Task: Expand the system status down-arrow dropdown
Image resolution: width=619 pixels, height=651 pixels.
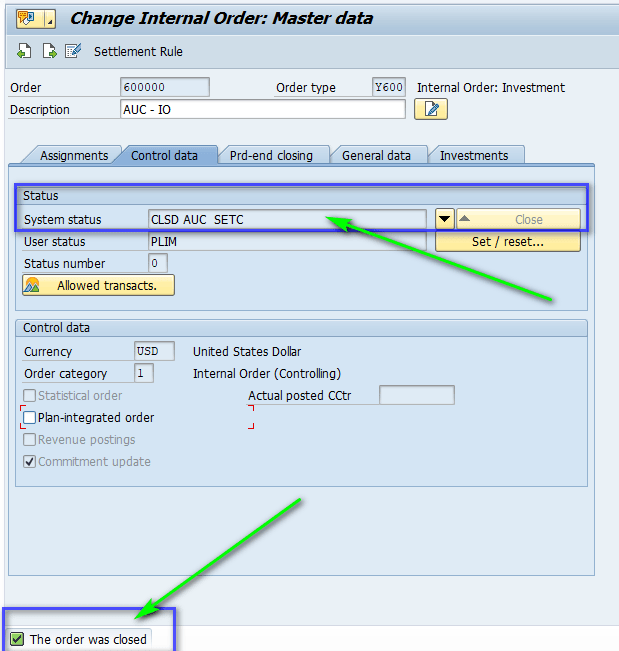Action: coord(444,219)
